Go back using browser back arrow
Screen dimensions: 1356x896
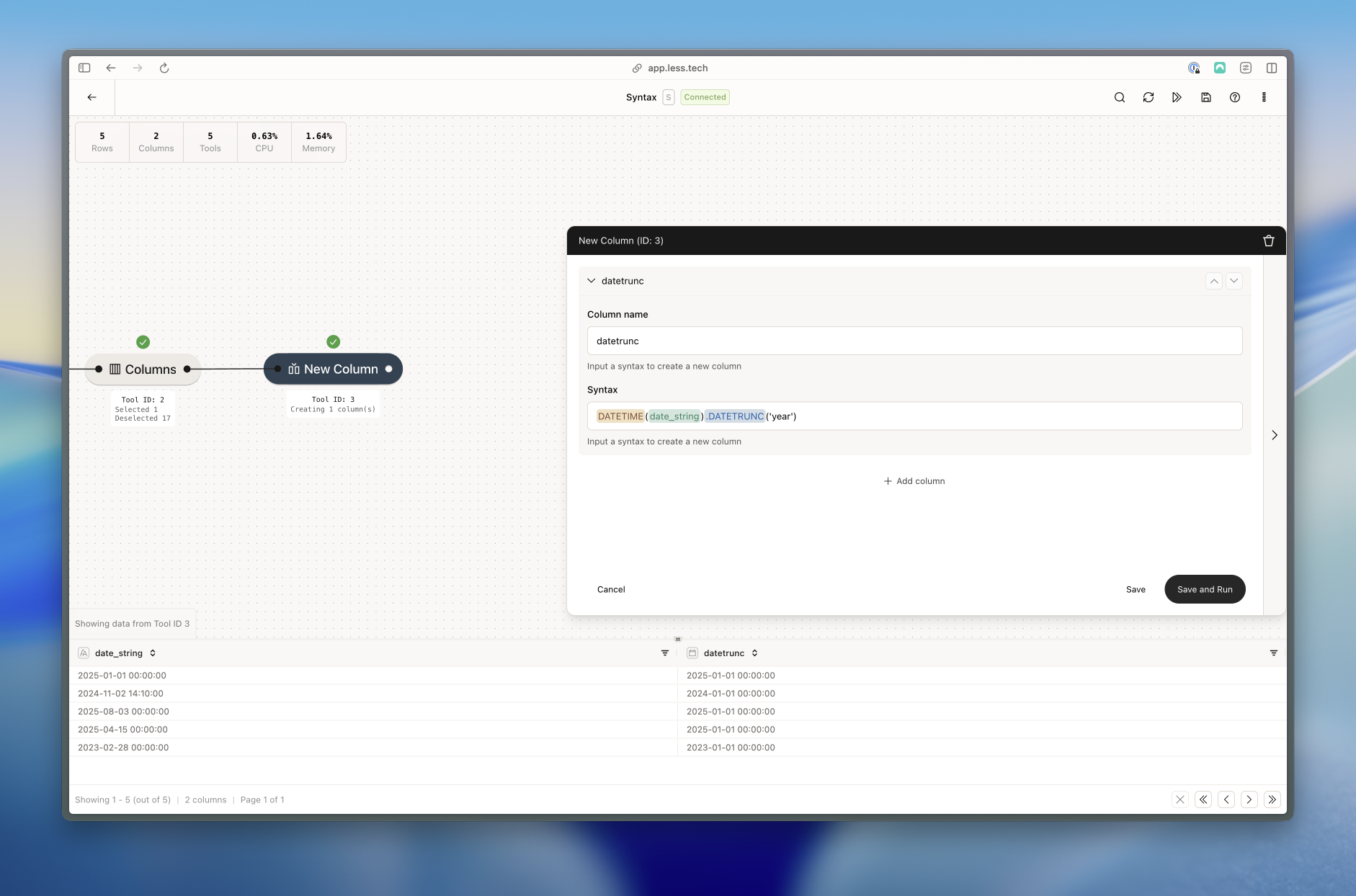click(111, 68)
